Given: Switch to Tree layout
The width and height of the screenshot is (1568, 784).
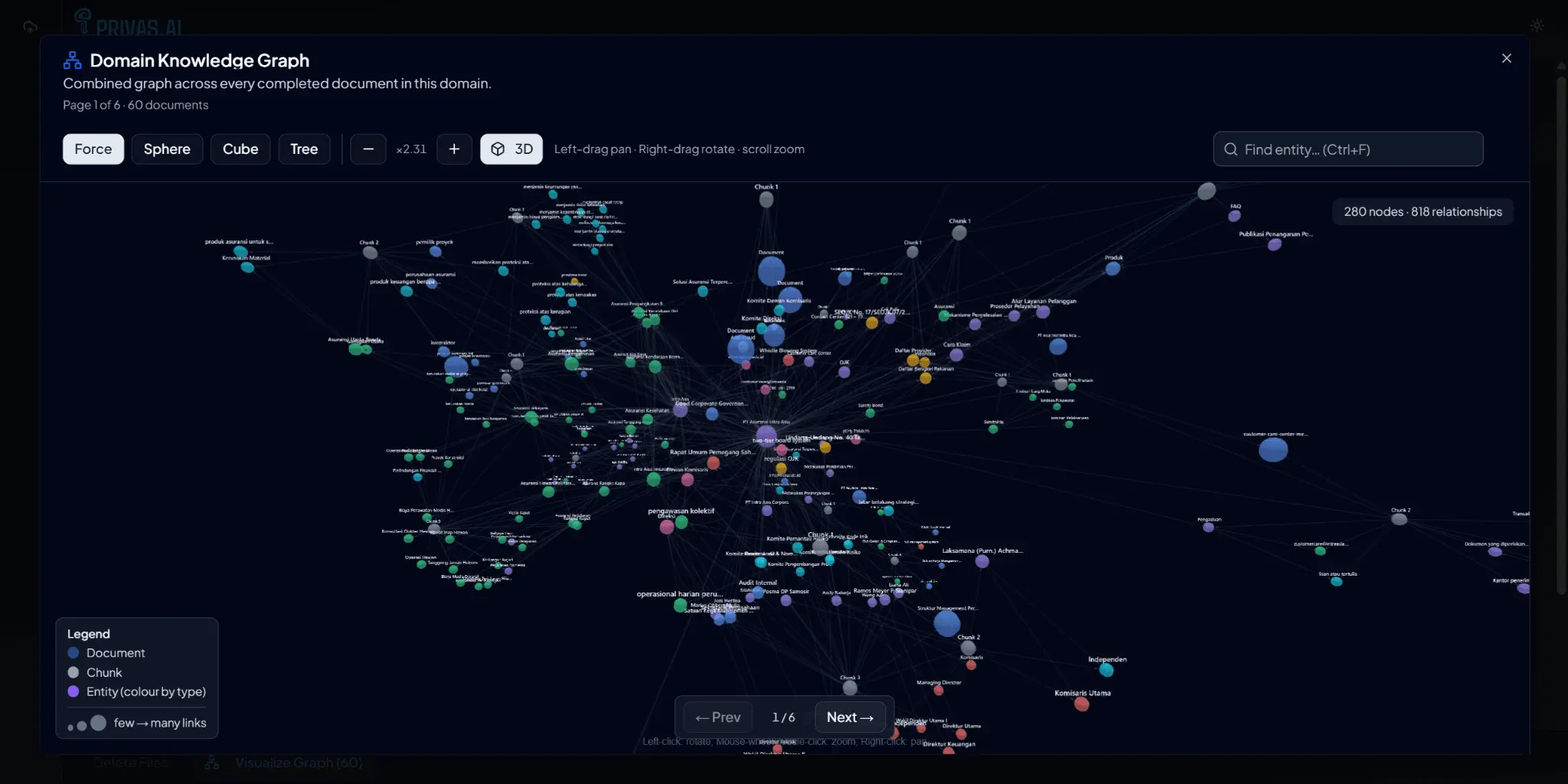Looking at the screenshot, I should tap(304, 149).
